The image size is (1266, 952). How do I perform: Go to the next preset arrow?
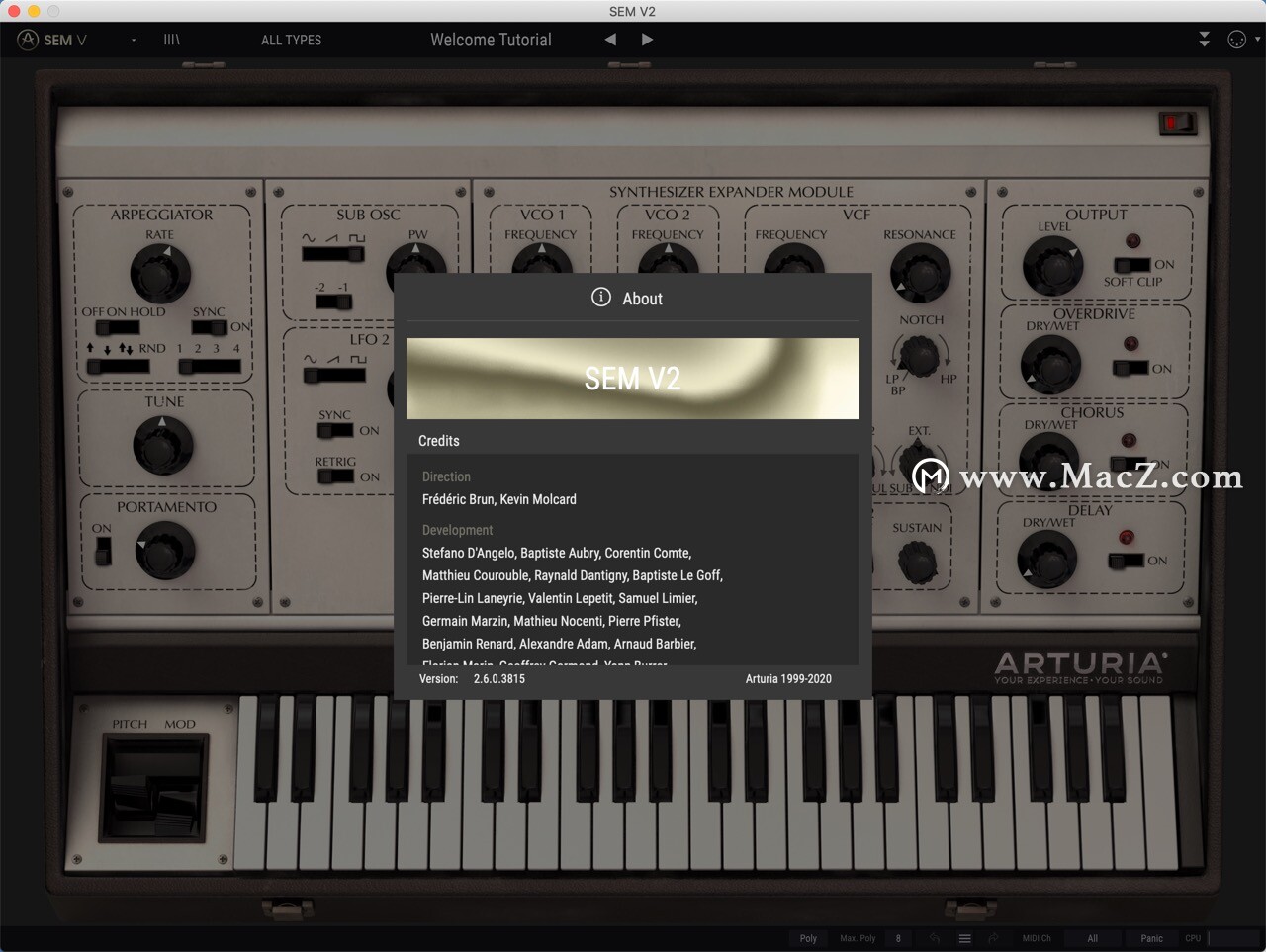click(647, 40)
